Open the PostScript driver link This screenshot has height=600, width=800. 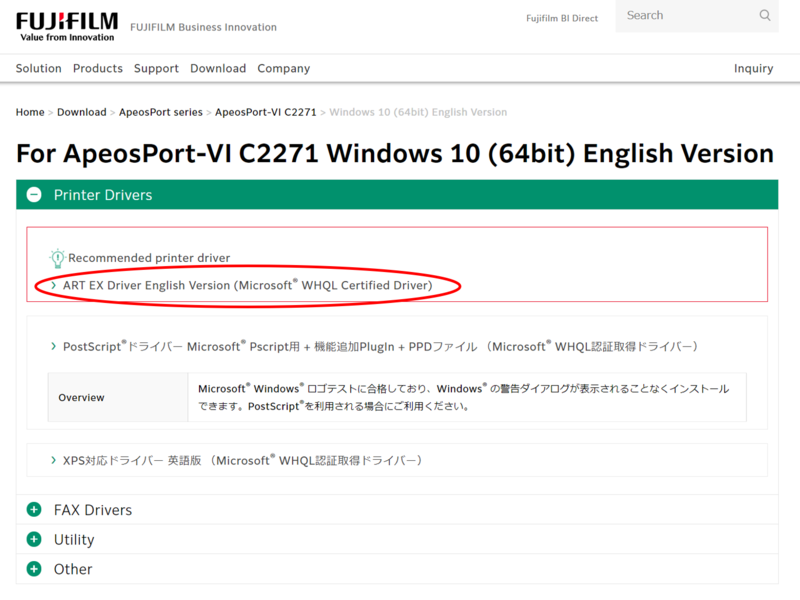click(x=380, y=347)
